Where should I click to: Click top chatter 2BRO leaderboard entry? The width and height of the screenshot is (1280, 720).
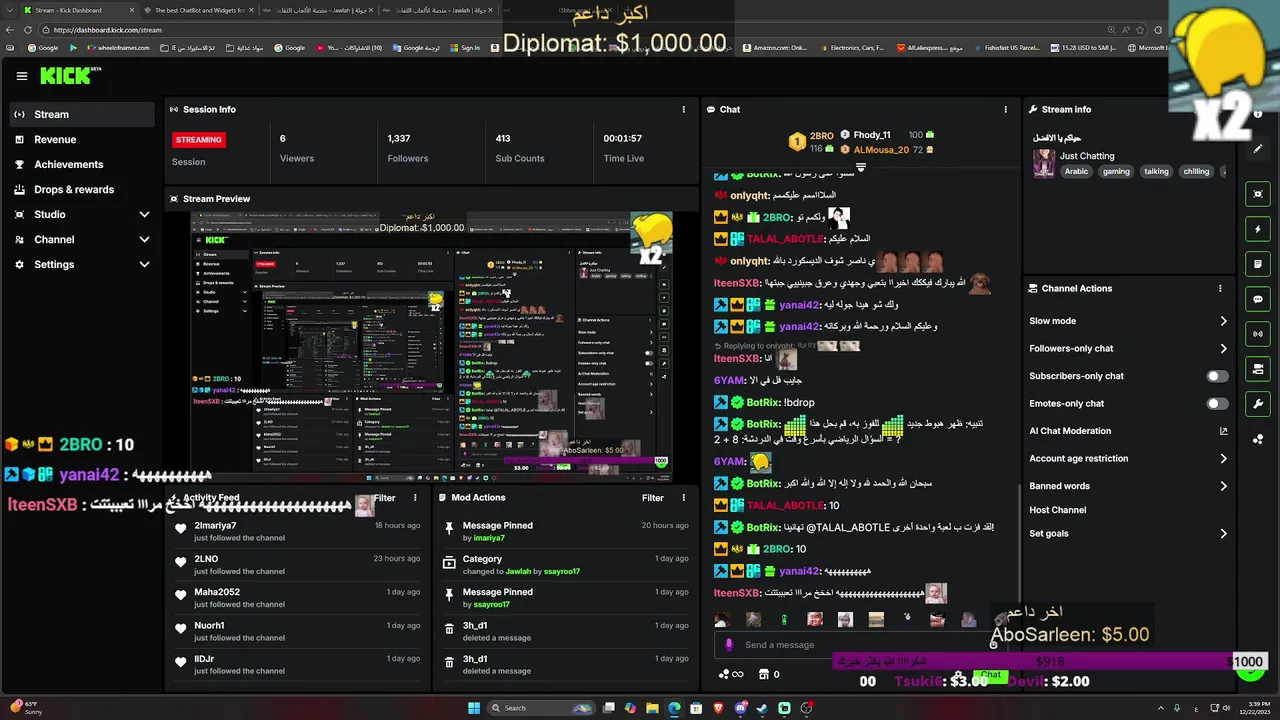click(811, 141)
